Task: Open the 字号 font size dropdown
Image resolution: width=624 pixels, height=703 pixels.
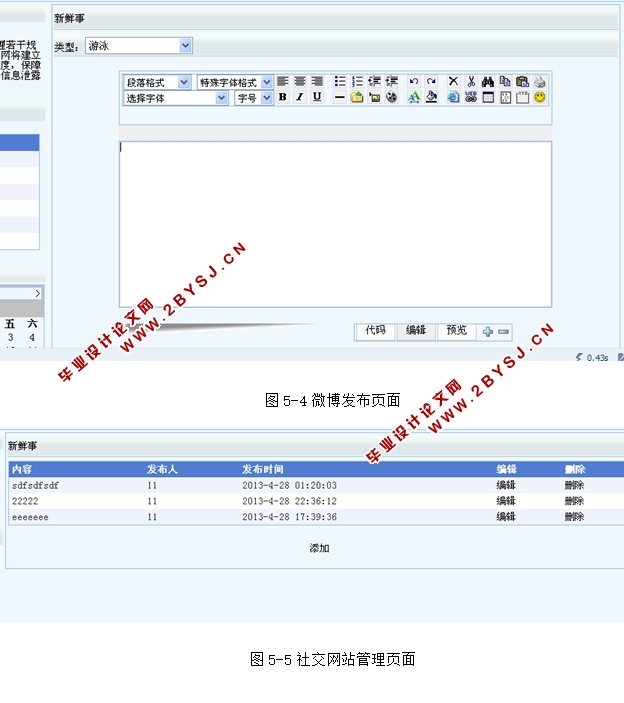Action: (254, 98)
